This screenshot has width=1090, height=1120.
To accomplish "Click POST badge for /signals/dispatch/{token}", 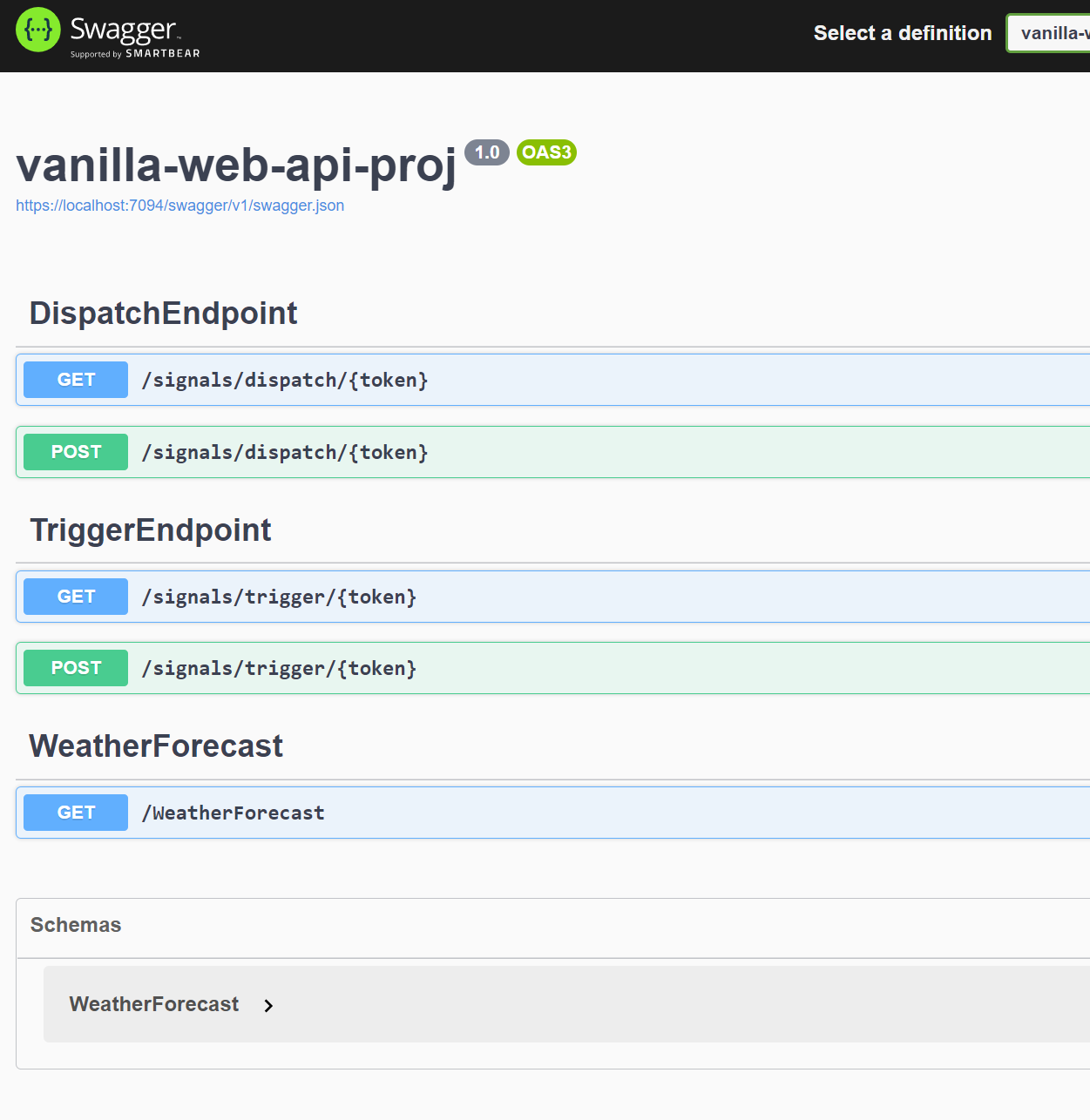I will click(76, 452).
